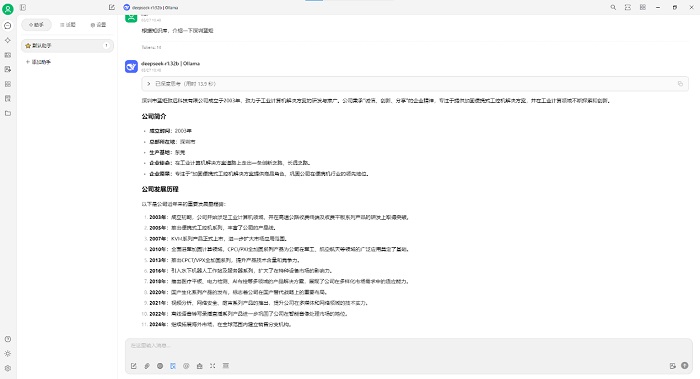Click the add assistant plus button
This screenshot has width=700, height=379.
38,62
